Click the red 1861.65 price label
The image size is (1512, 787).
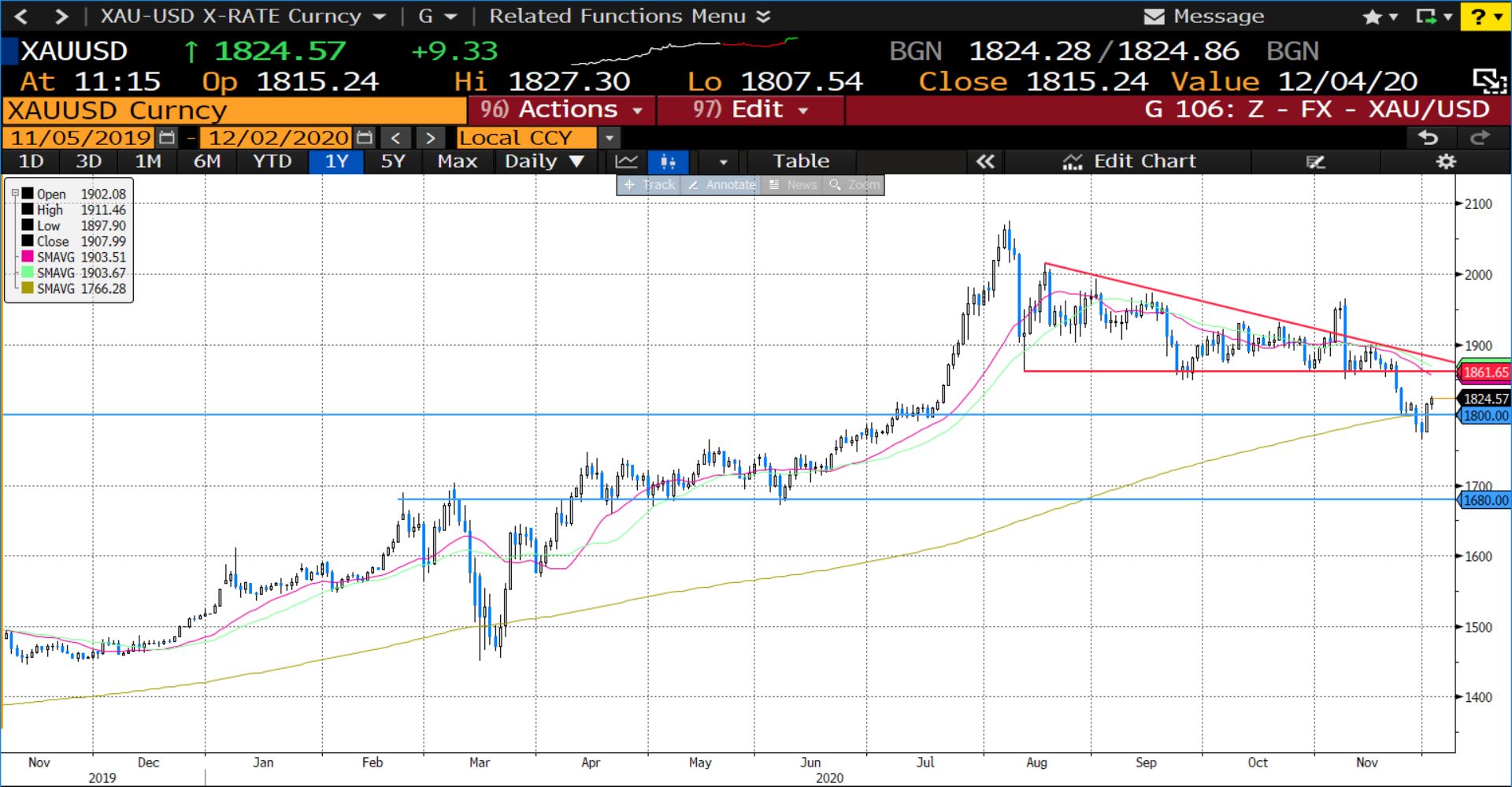click(1485, 372)
